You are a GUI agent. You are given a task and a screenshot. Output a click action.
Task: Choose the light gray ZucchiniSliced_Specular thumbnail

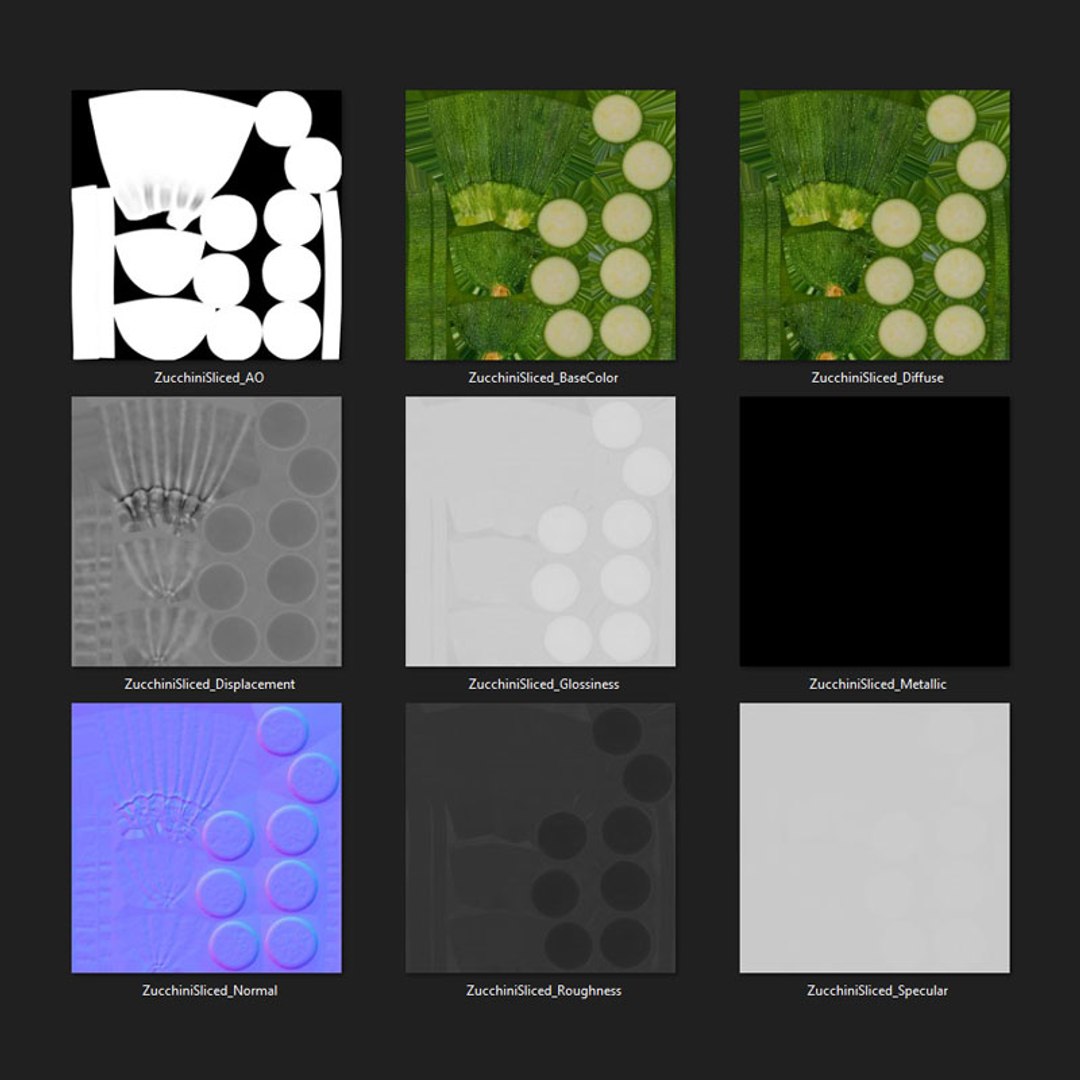pos(875,838)
